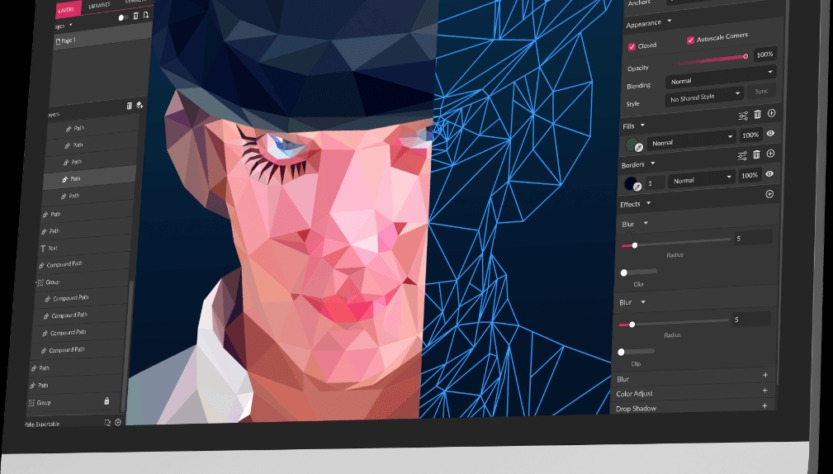Viewport: 833px width, 474px height.
Task: Hide the fill using its eye icon
Action: click(770, 134)
